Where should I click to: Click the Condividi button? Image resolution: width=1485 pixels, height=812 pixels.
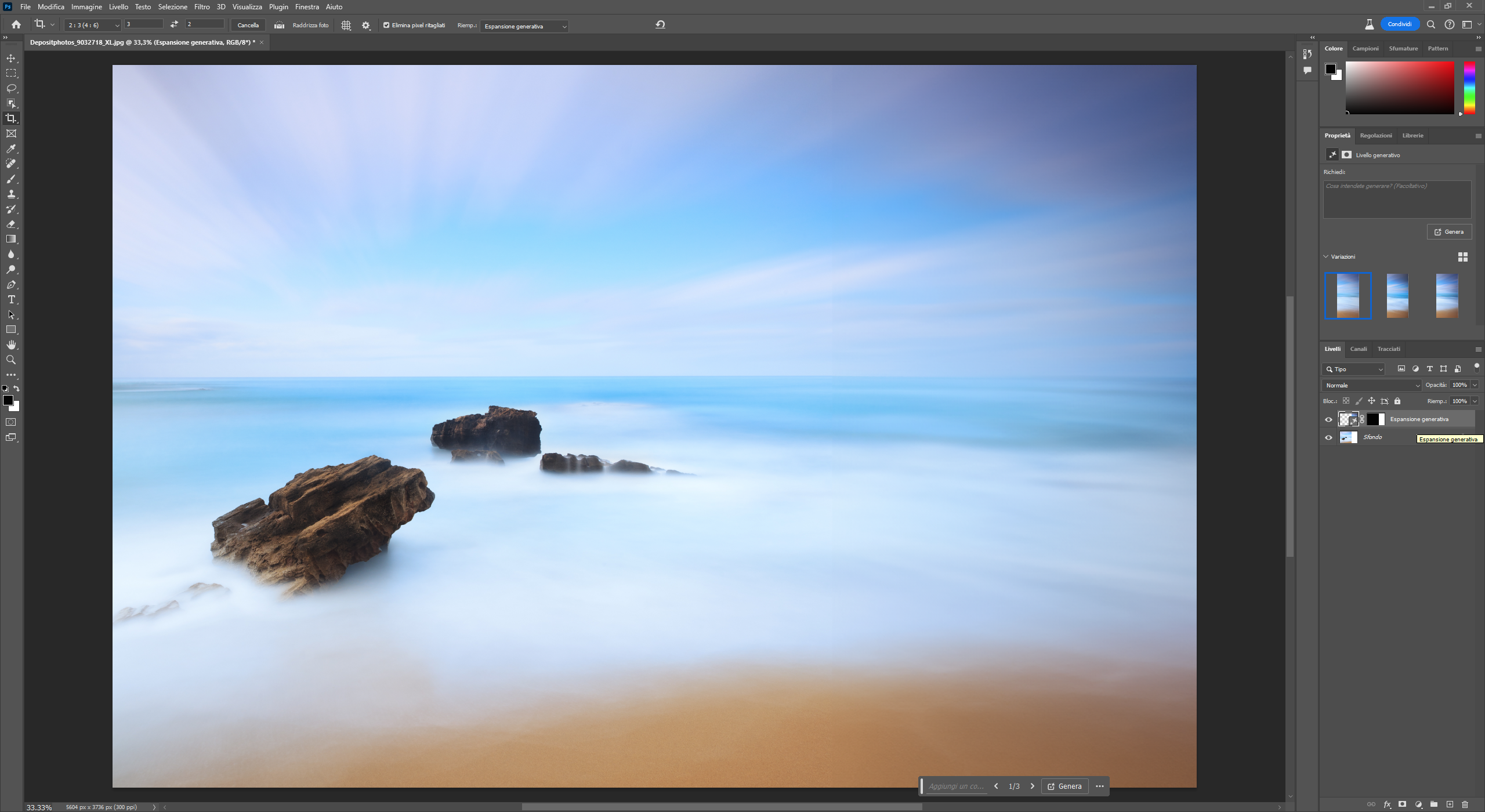[x=1399, y=24]
